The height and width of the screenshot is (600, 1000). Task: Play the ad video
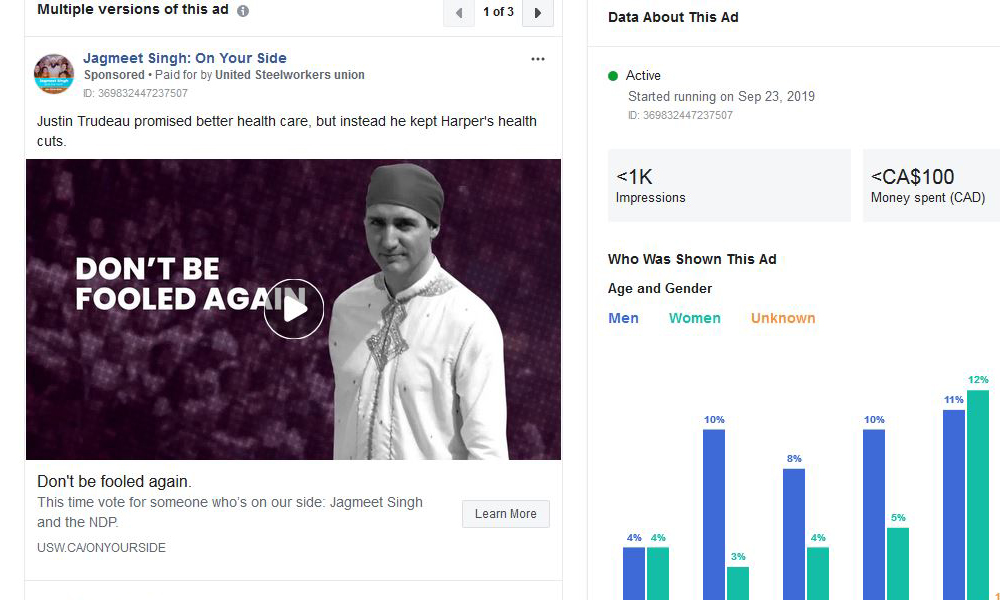point(294,309)
